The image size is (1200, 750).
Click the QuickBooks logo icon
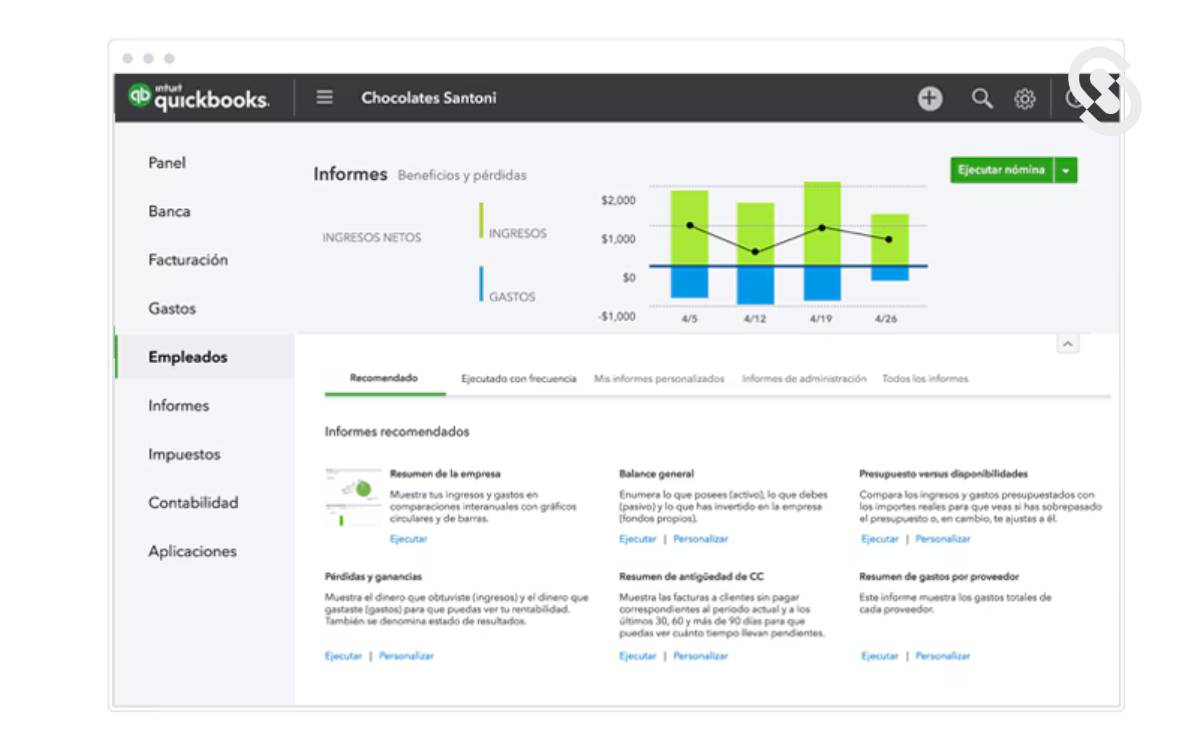[140, 97]
